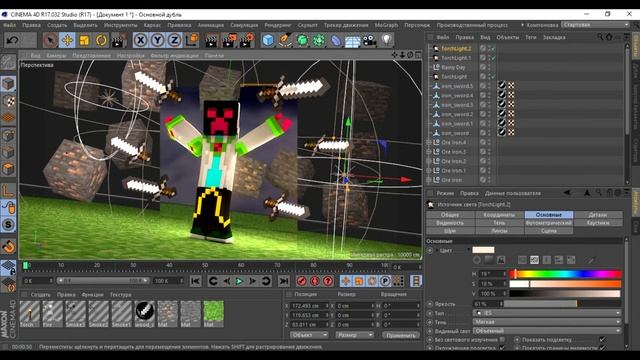Toggle Z axis lock
Viewport: 640px width, 360px height.
(174, 40)
